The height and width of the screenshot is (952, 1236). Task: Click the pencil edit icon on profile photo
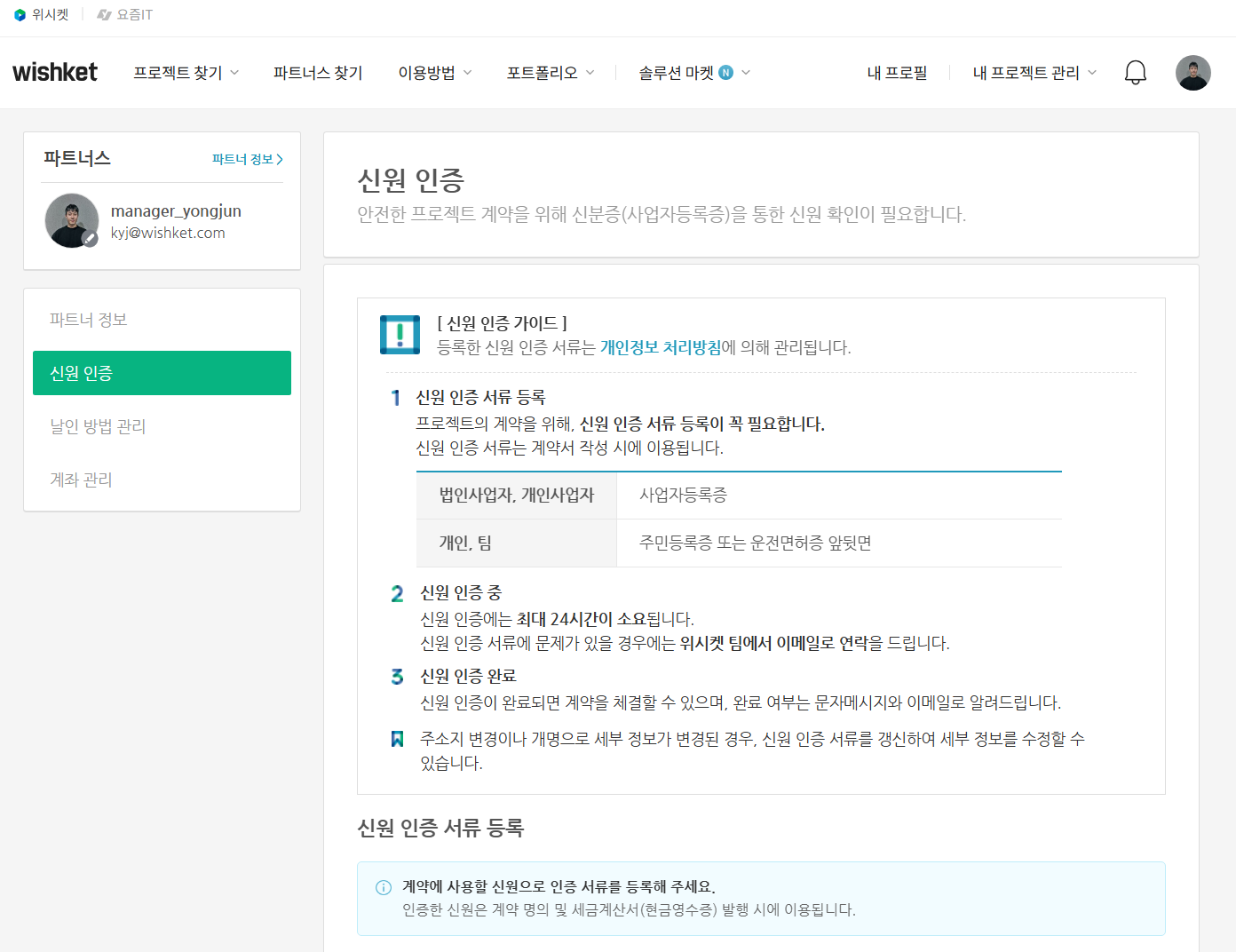click(90, 238)
